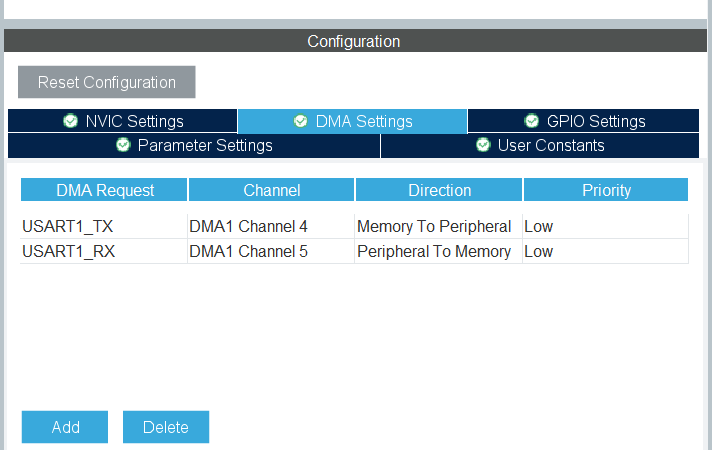Click the DMA Request column header
This screenshot has height=450, width=712.
pyautogui.click(x=104, y=190)
